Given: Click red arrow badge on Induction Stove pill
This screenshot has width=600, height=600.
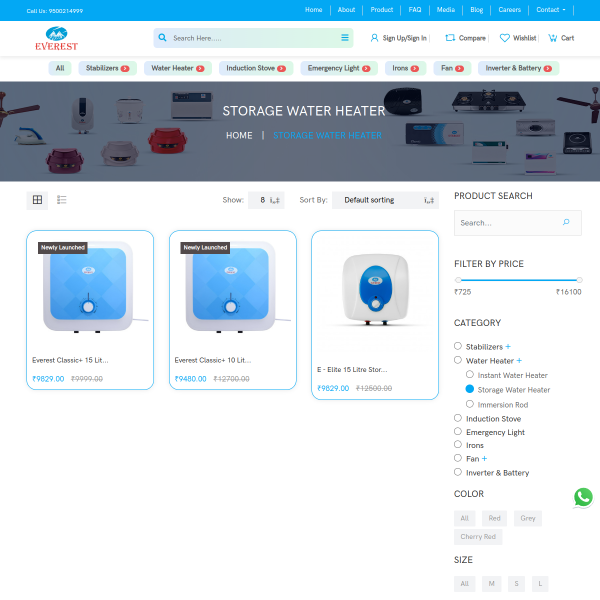Looking at the screenshot, I should click(282, 68).
